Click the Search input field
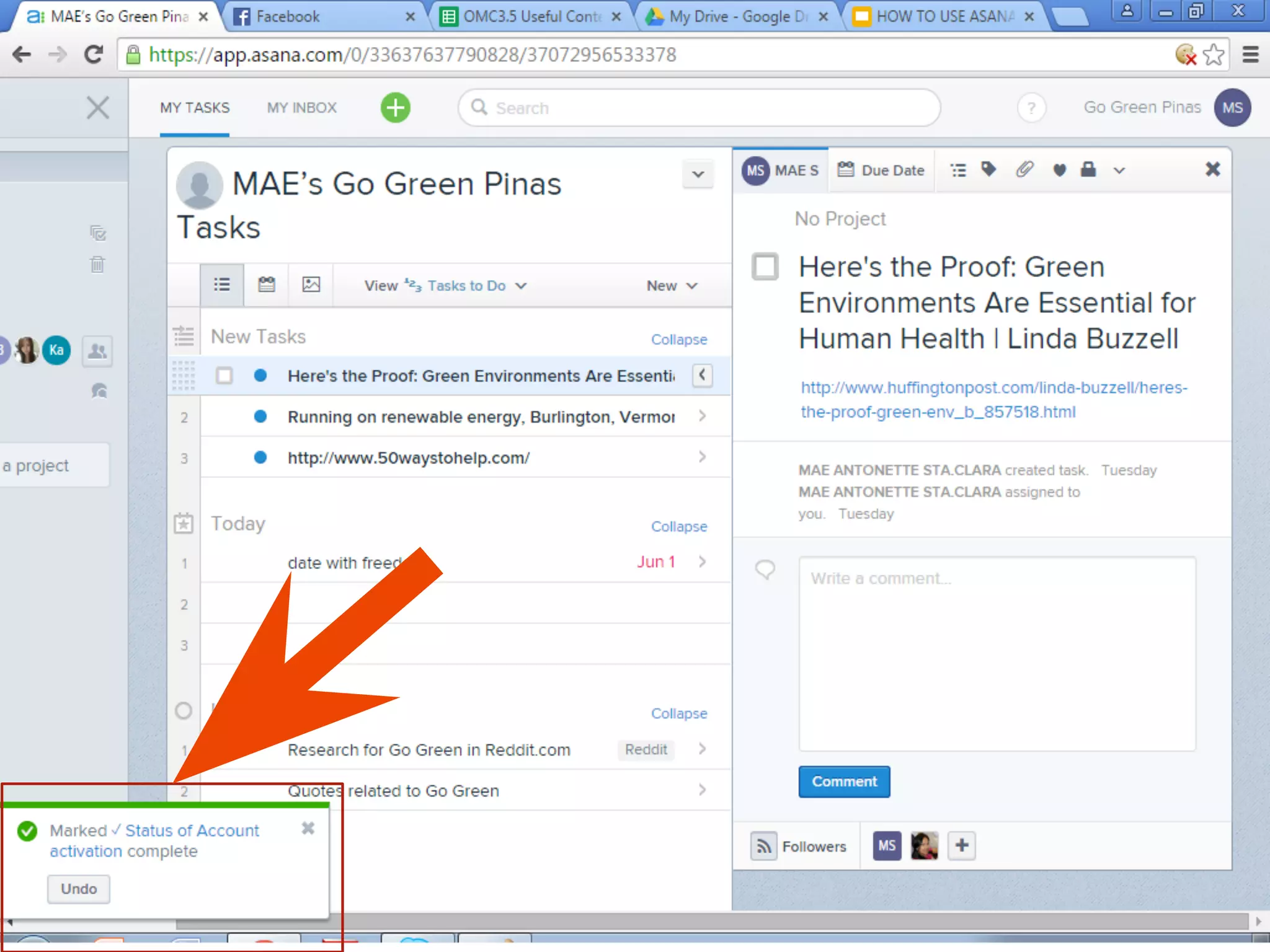 click(x=699, y=108)
